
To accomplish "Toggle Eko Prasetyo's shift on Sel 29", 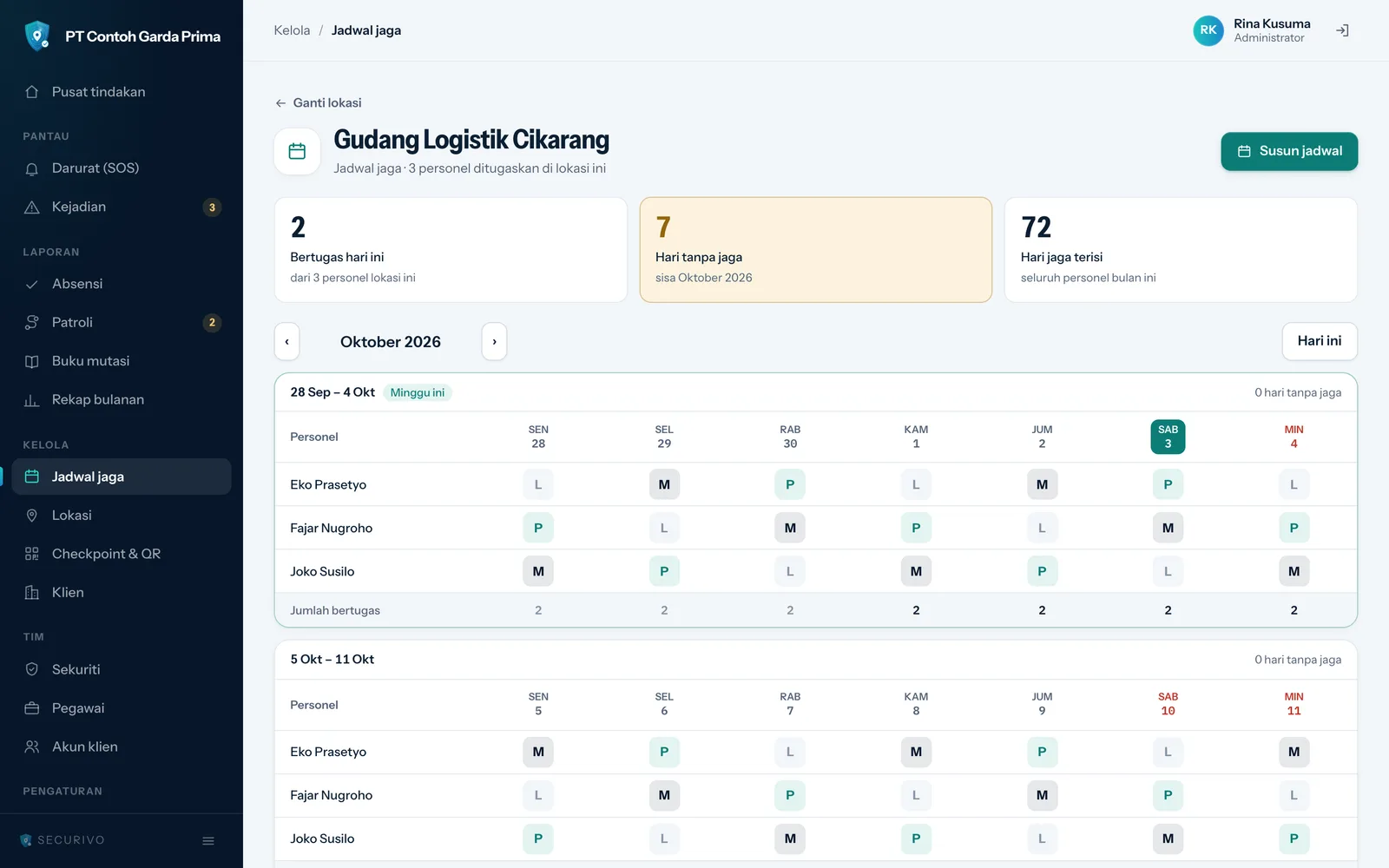I will pyautogui.click(x=664, y=484).
